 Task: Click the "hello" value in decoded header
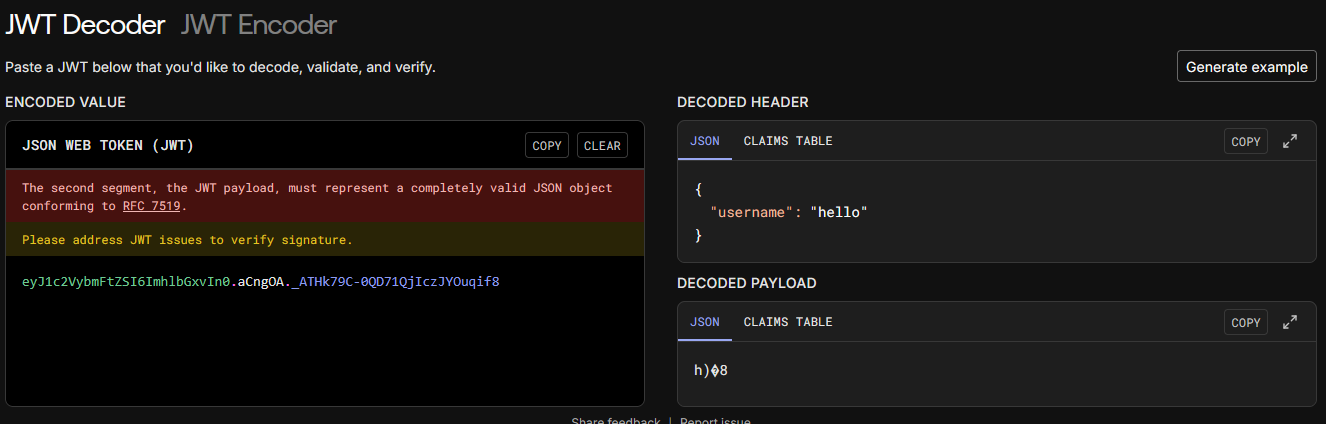[x=839, y=212]
